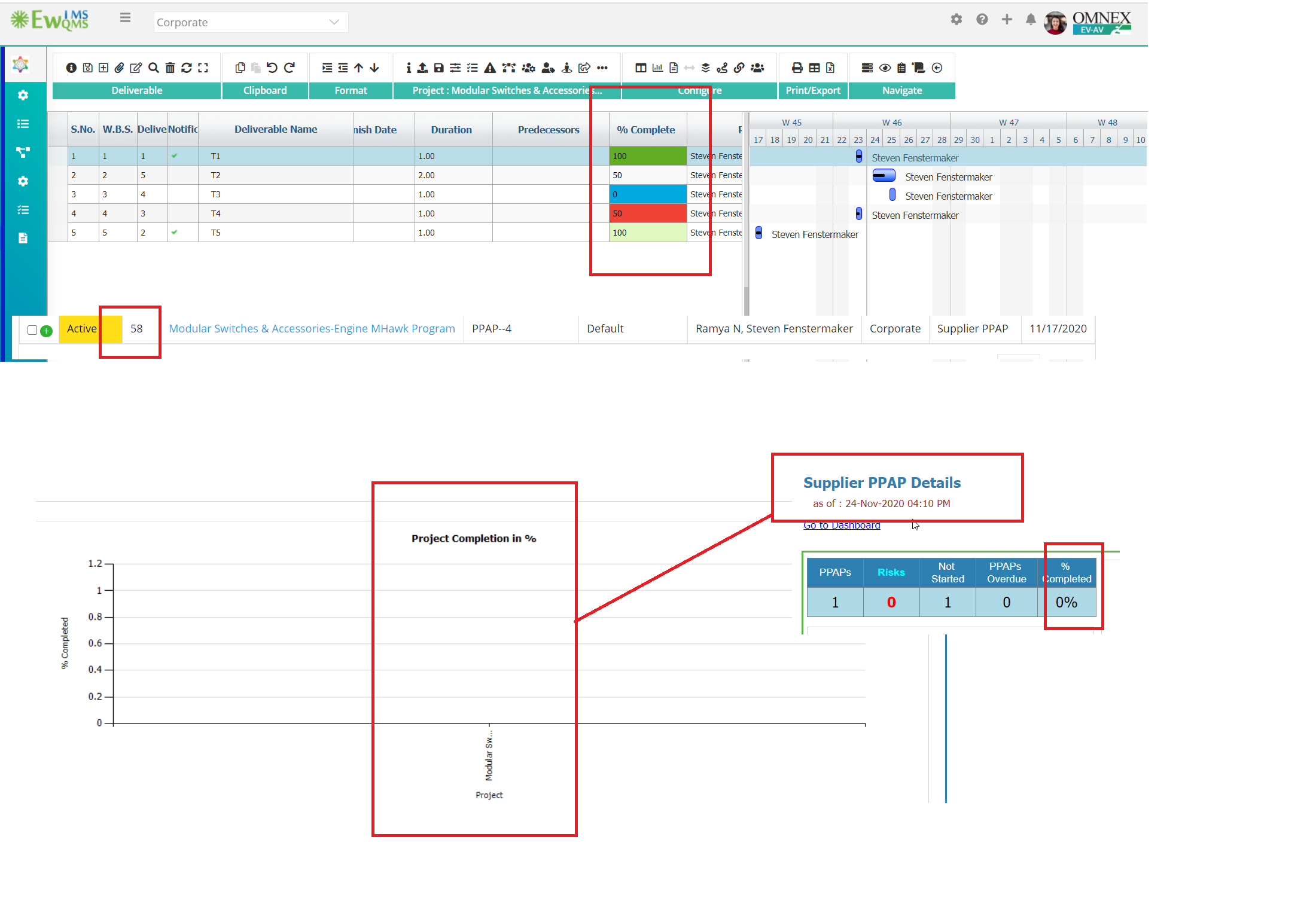Click the project save floppy icon

(439, 68)
